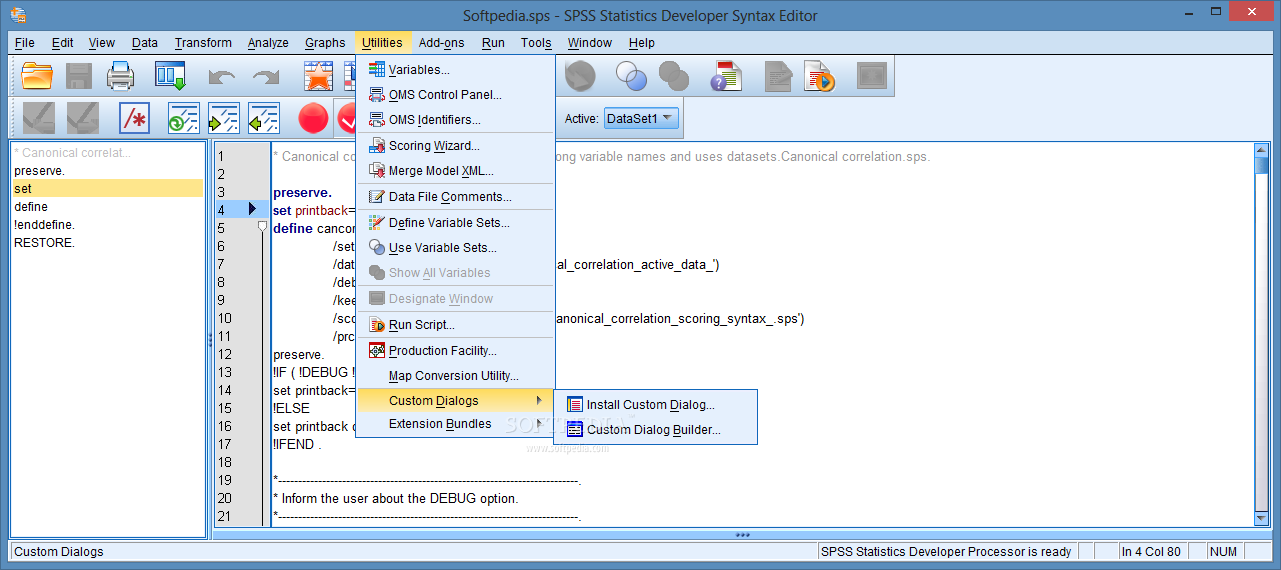
Task: Click the Redo arrow icon
Action: (x=266, y=76)
